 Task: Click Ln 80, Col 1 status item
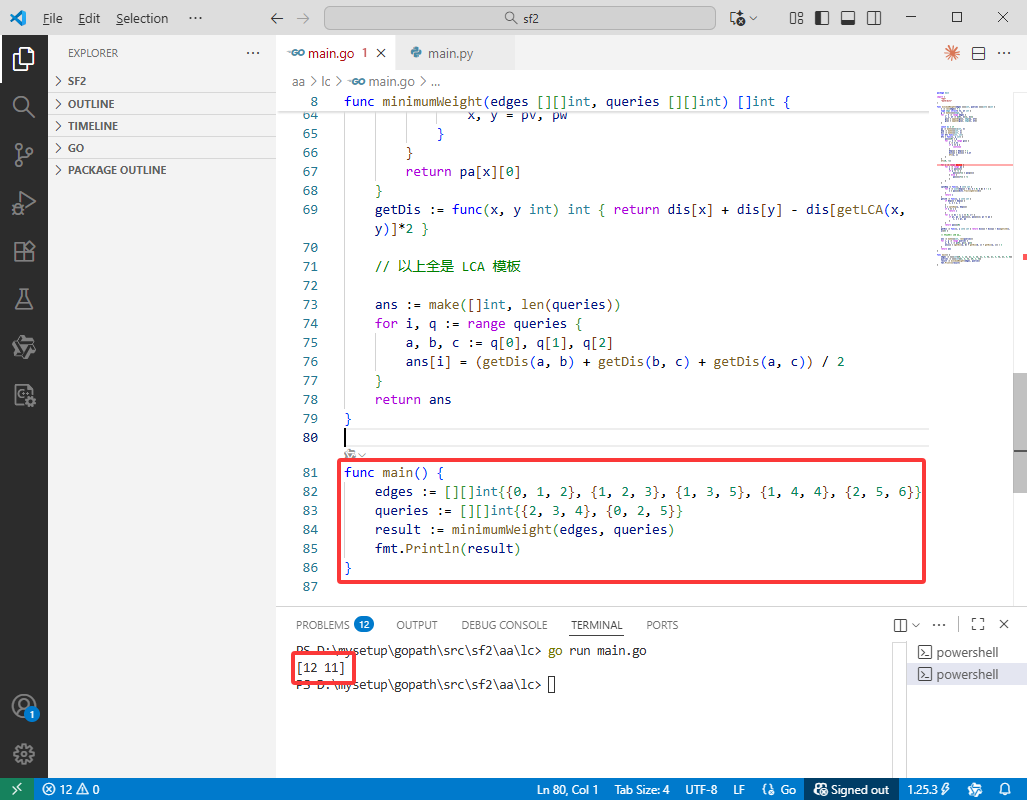point(567,790)
